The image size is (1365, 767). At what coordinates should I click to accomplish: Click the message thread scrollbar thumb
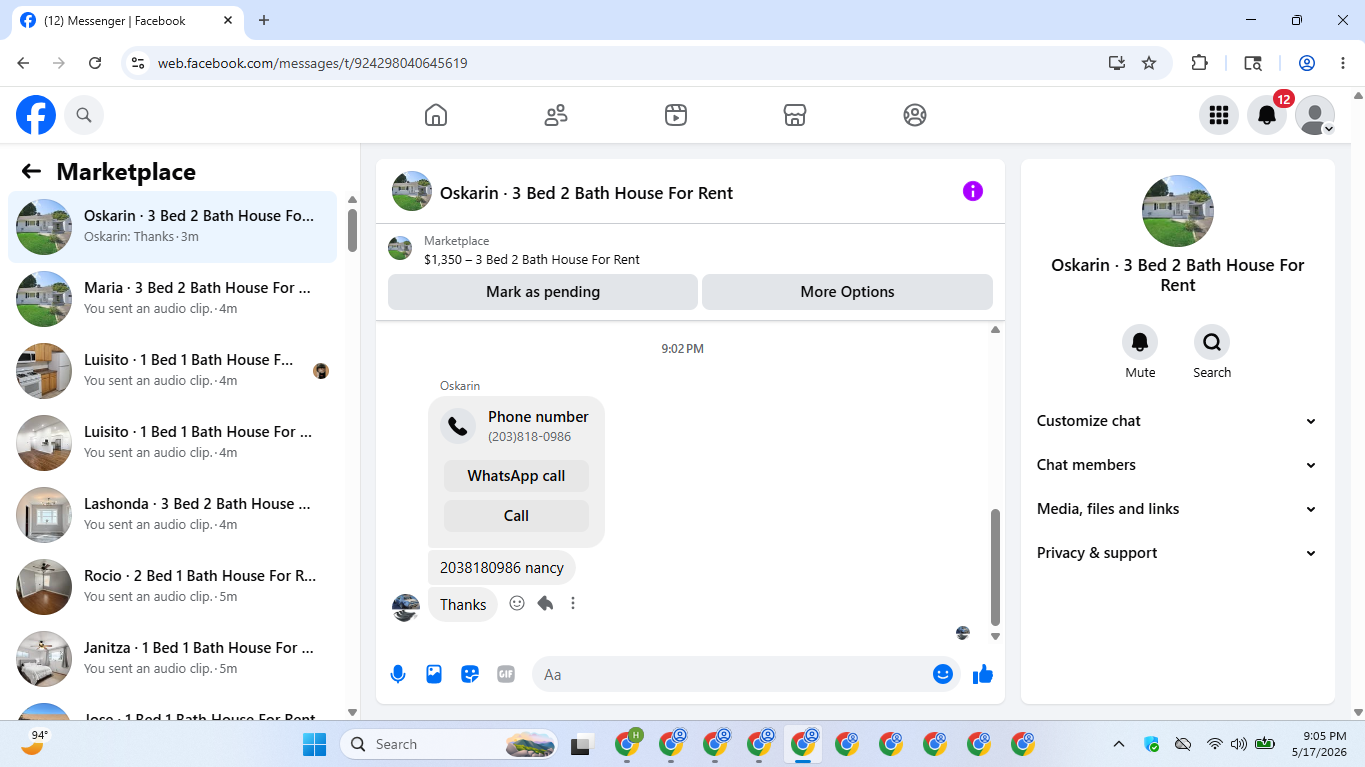[x=995, y=567]
